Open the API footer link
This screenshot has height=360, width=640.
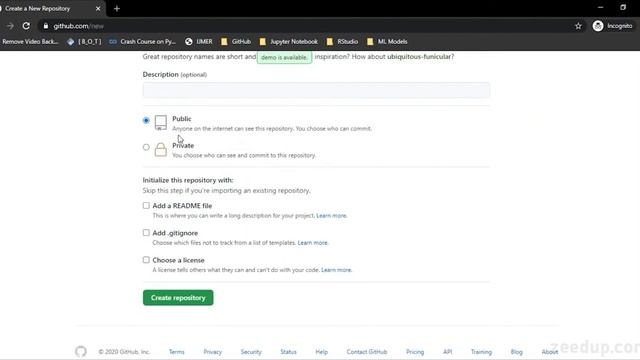click(448, 352)
